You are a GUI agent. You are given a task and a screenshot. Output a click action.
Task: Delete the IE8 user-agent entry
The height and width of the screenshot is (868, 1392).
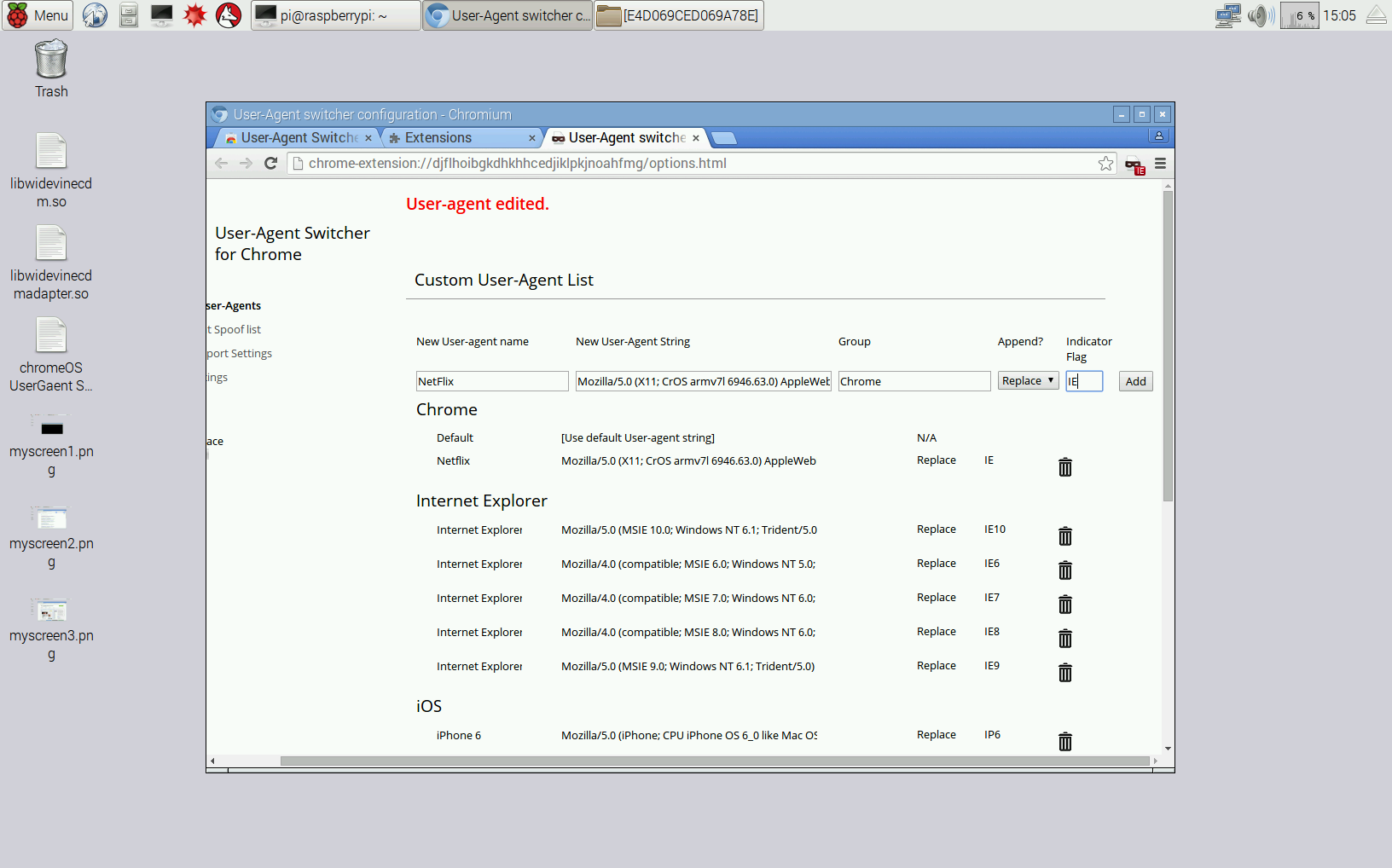click(x=1065, y=639)
